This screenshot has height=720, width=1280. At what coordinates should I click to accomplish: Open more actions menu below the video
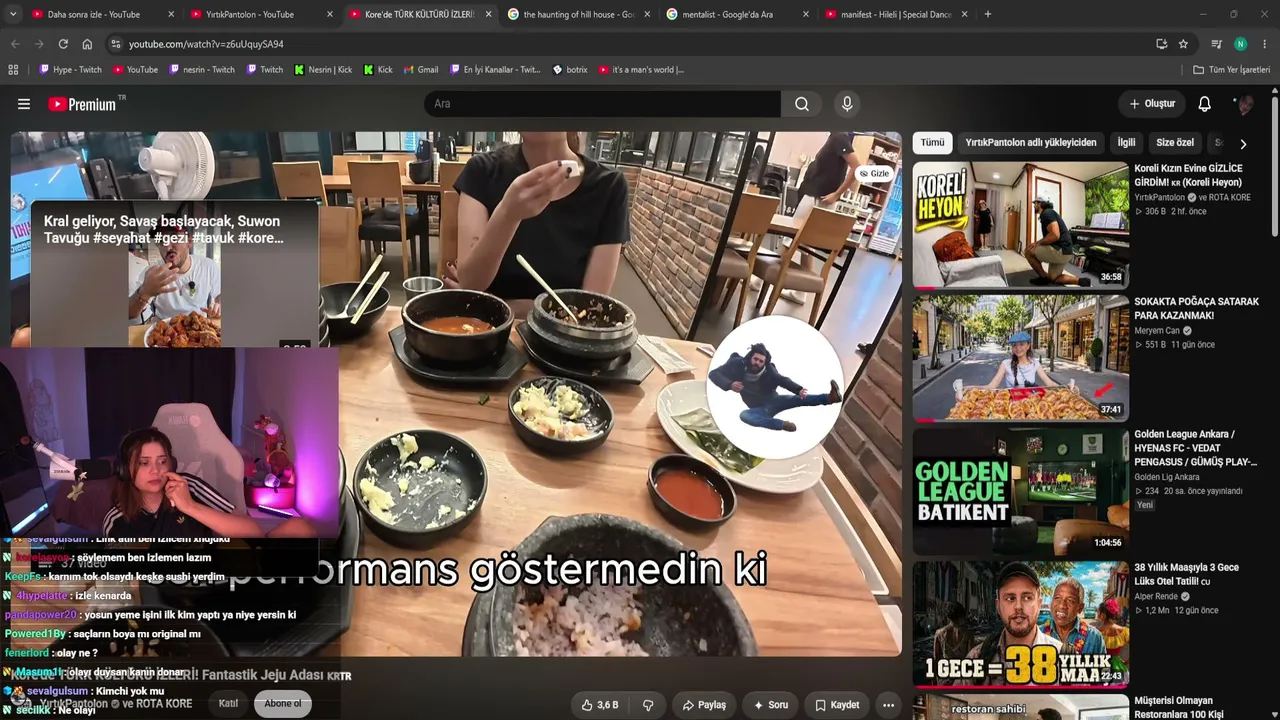(x=888, y=705)
